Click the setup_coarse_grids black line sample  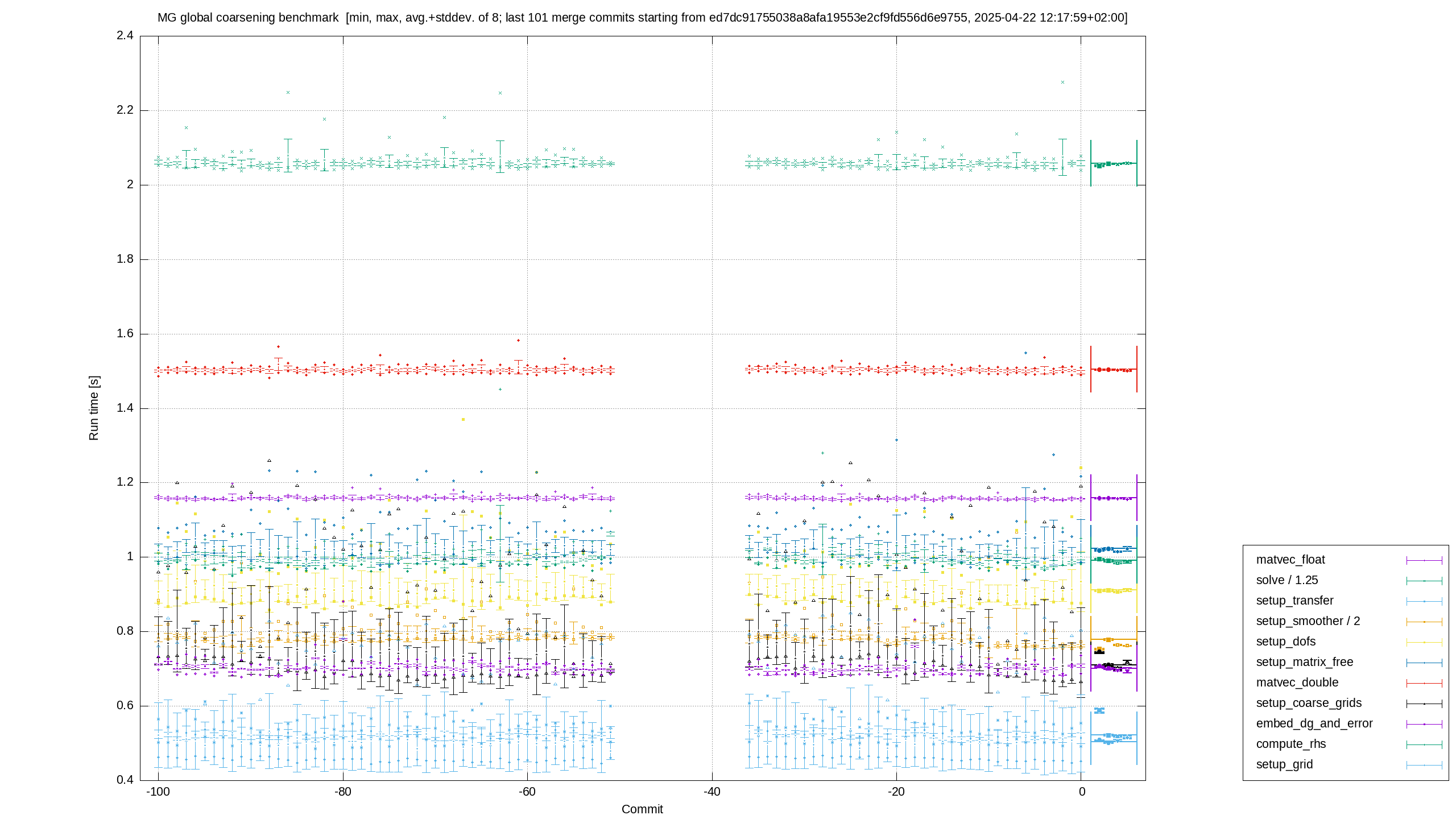[1424, 704]
